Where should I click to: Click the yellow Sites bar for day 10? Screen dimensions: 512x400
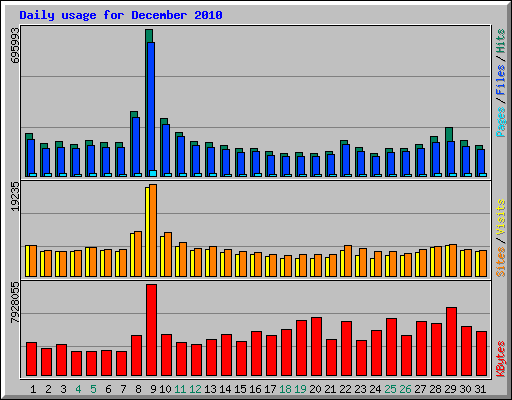162,256
